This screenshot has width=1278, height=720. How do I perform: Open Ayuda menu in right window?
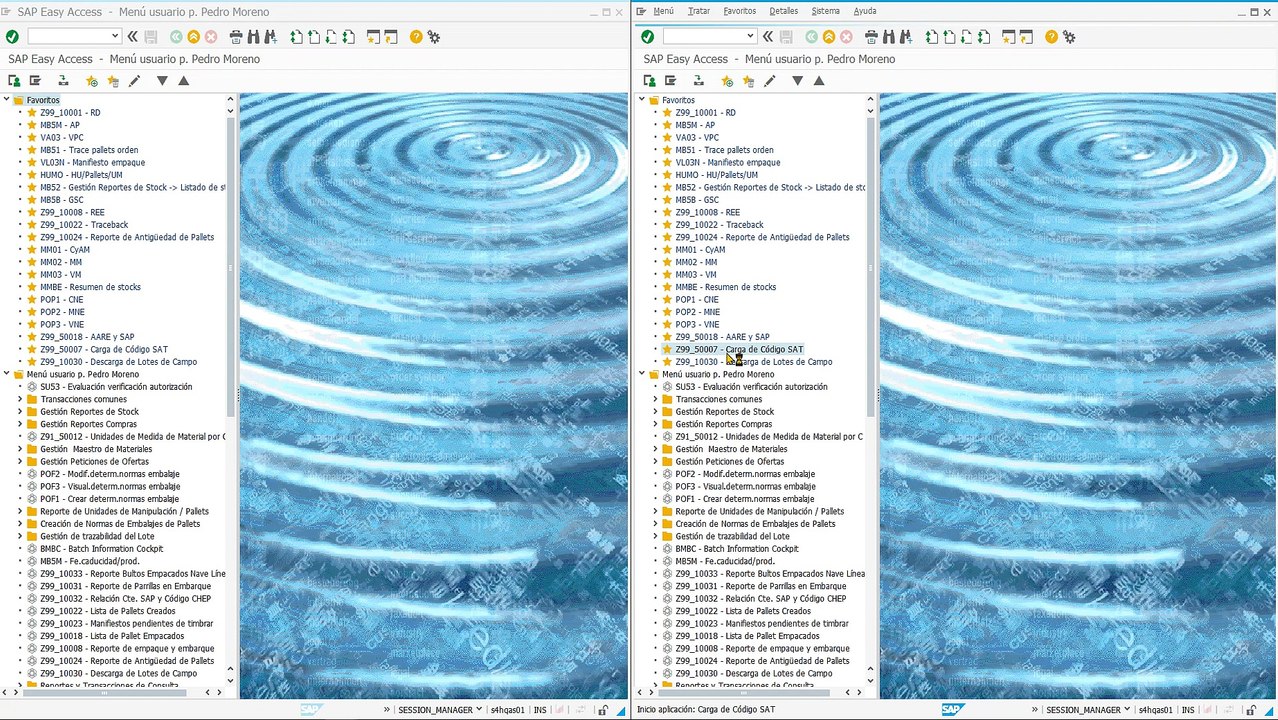pos(865,11)
